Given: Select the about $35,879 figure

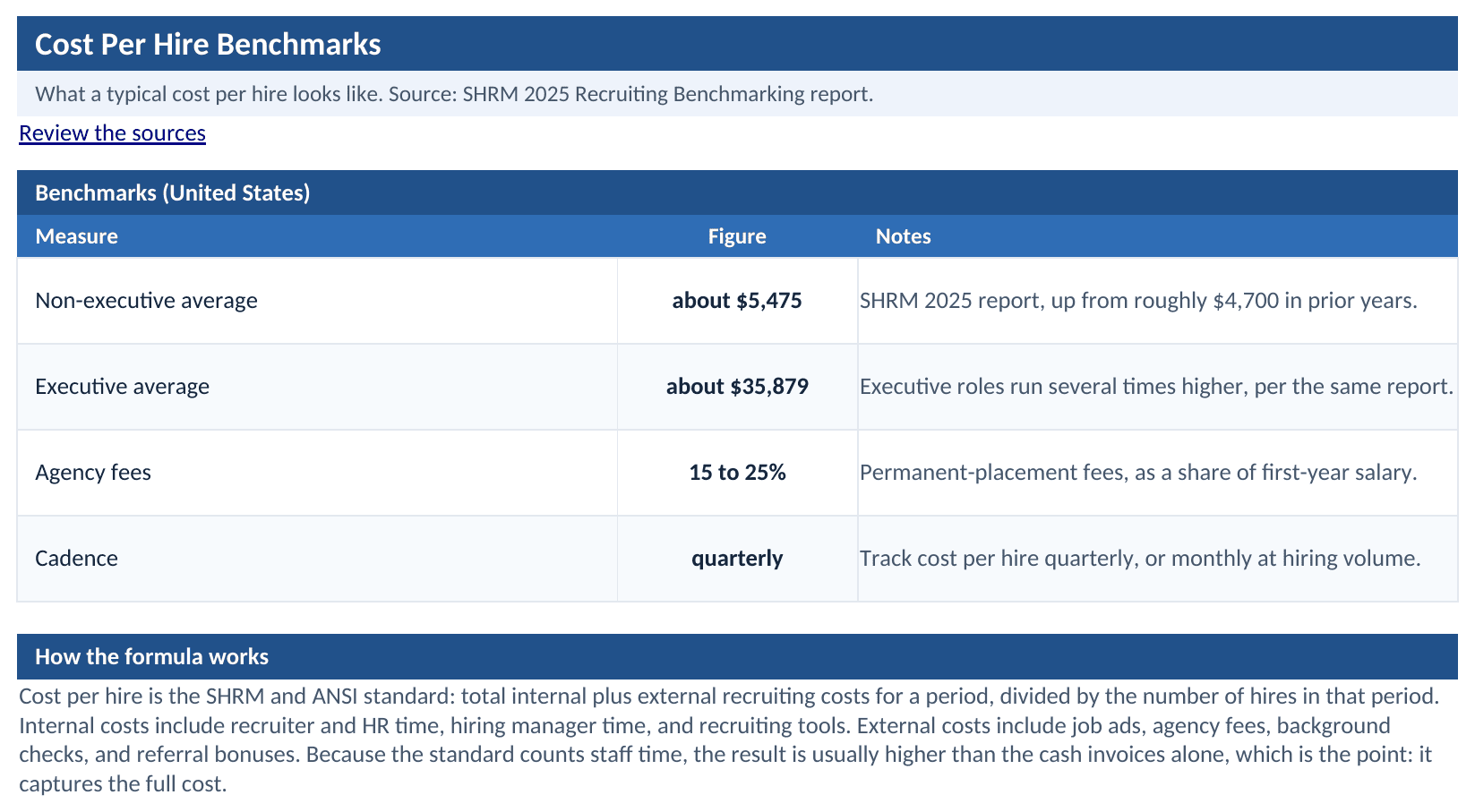Looking at the screenshot, I should pos(737,387).
